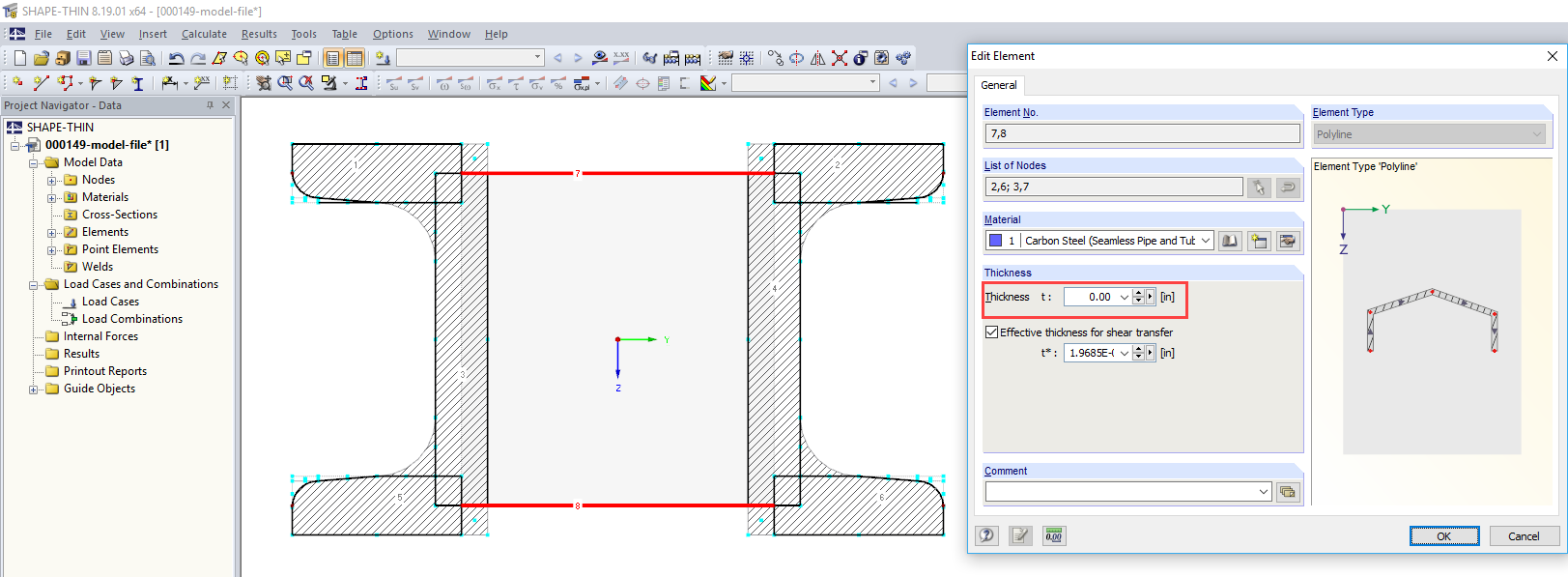Image resolution: width=1568 pixels, height=577 pixels.
Task: Select the new I-section tool icon
Action: 137,83
